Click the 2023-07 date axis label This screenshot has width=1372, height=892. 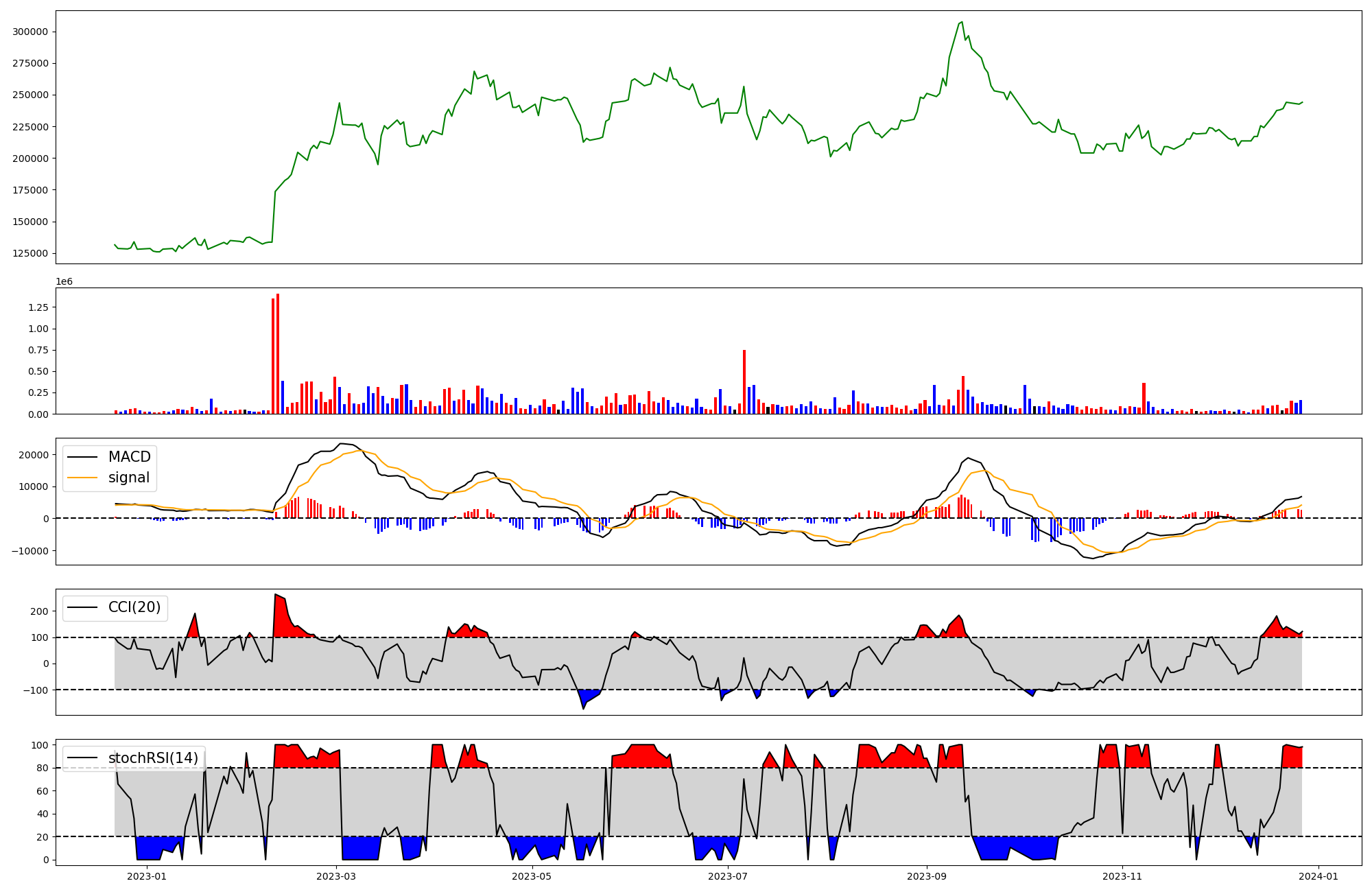(x=727, y=876)
